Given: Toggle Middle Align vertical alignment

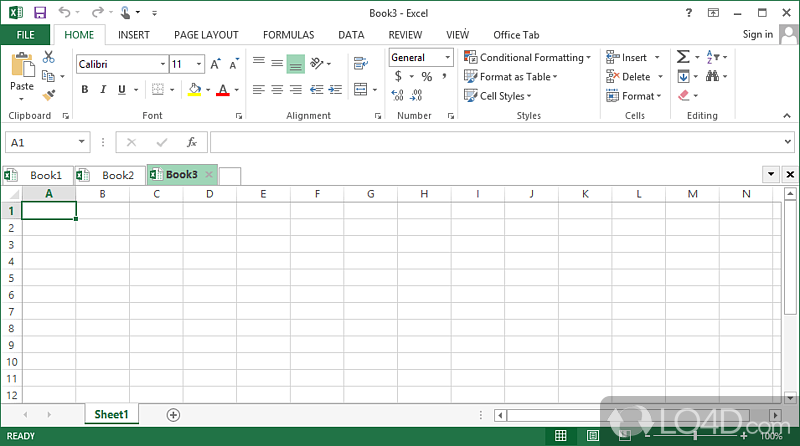Looking at the screenshot, I should tap(277, 63).
